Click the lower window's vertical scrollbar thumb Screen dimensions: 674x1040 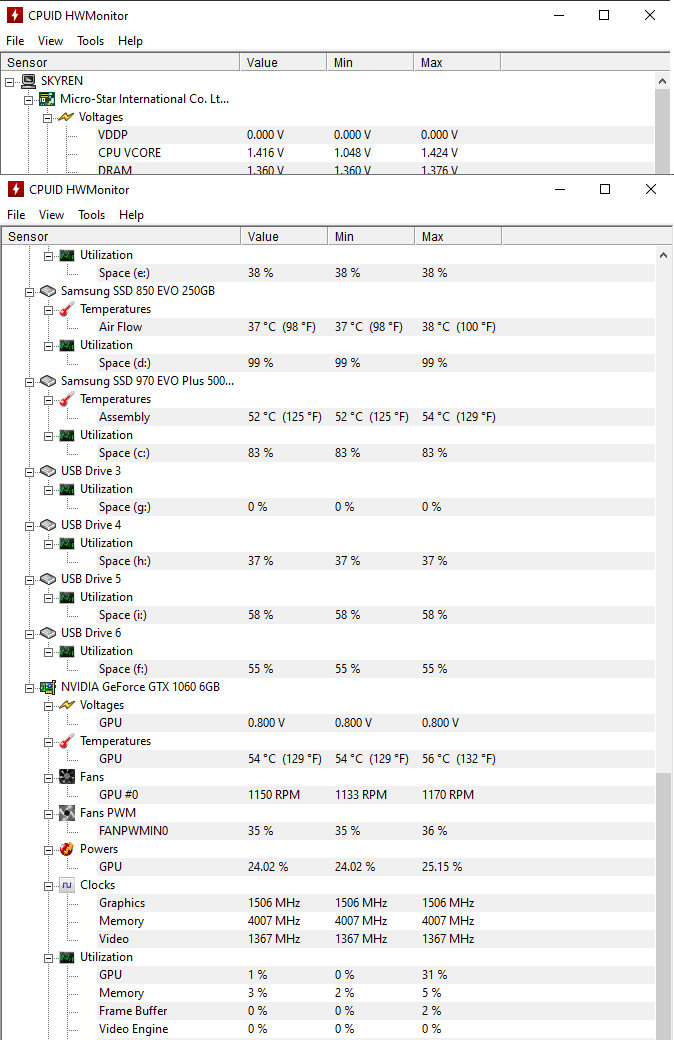[663, 900]
